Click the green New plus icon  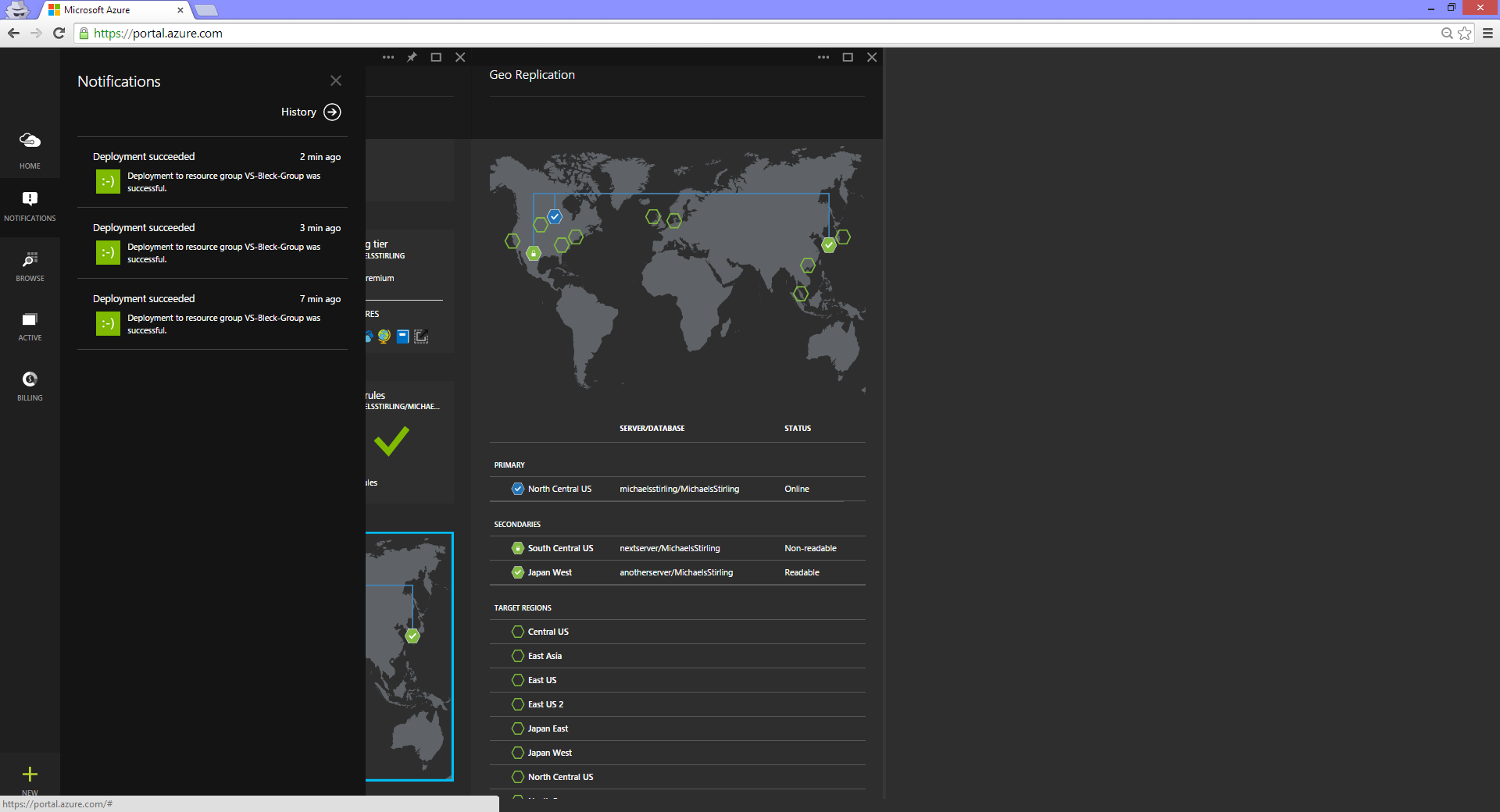click(x=30, y=774)
